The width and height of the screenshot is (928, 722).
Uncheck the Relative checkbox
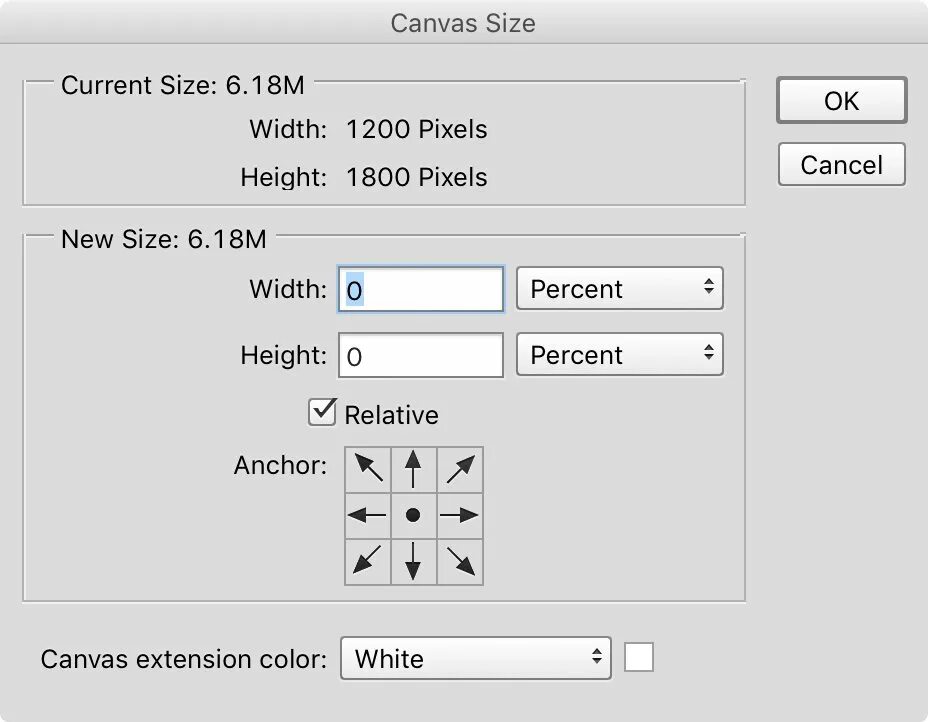click(322, 413)
